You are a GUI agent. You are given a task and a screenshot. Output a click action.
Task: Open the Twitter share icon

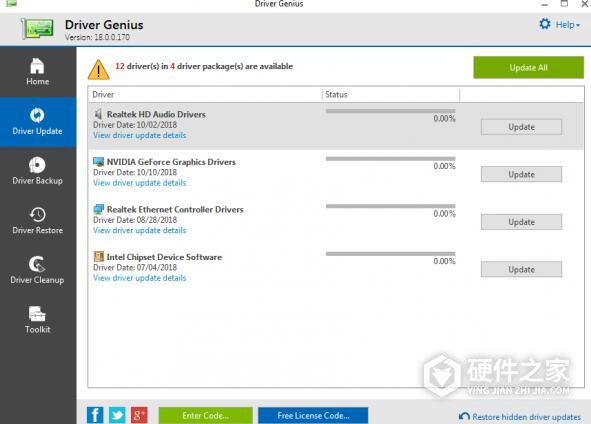click(117, 415)
